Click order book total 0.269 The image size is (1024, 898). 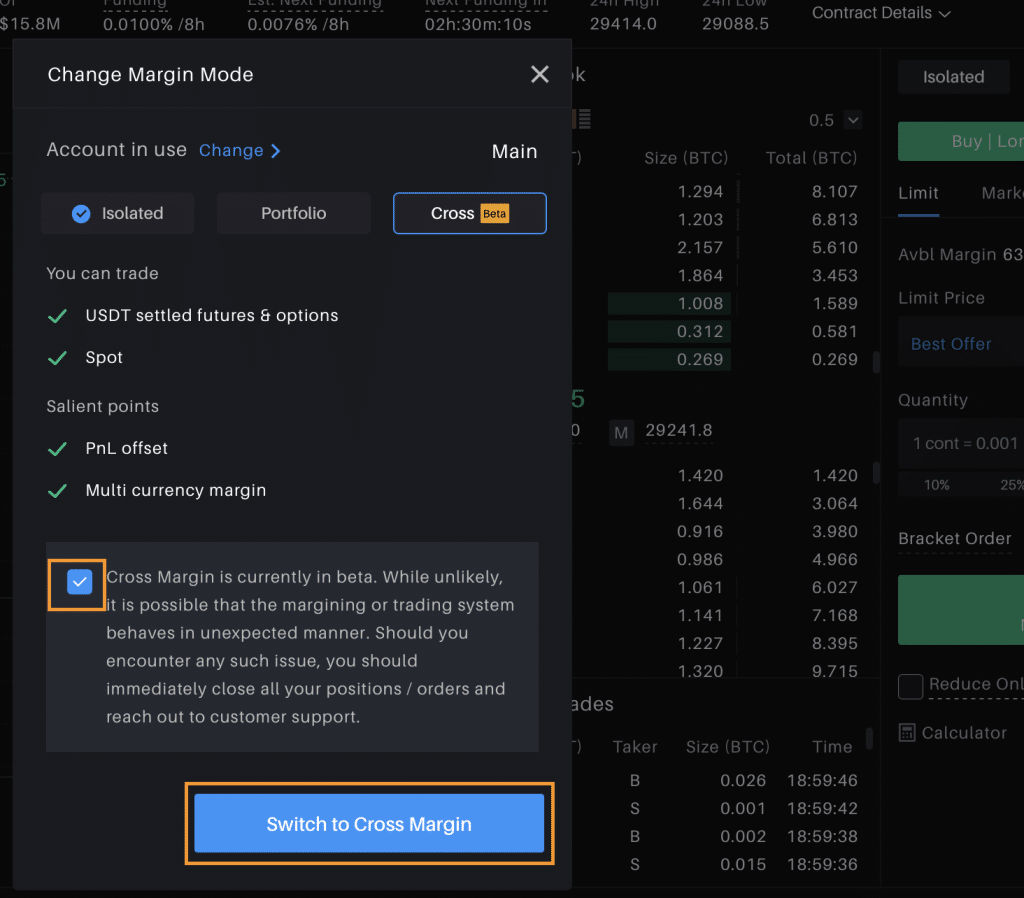click(x=835, y=360)
